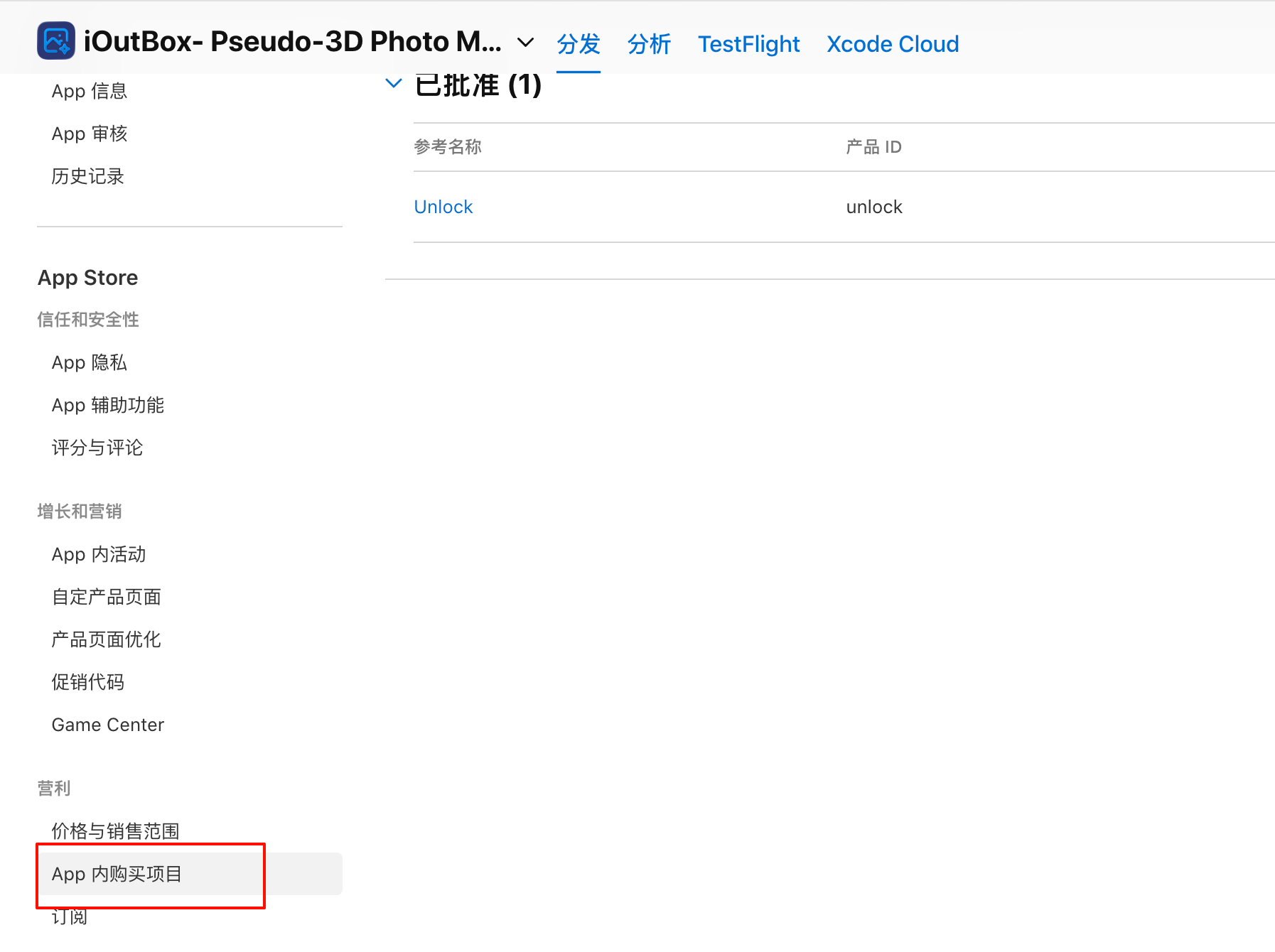Go to App 内活动

98,555
